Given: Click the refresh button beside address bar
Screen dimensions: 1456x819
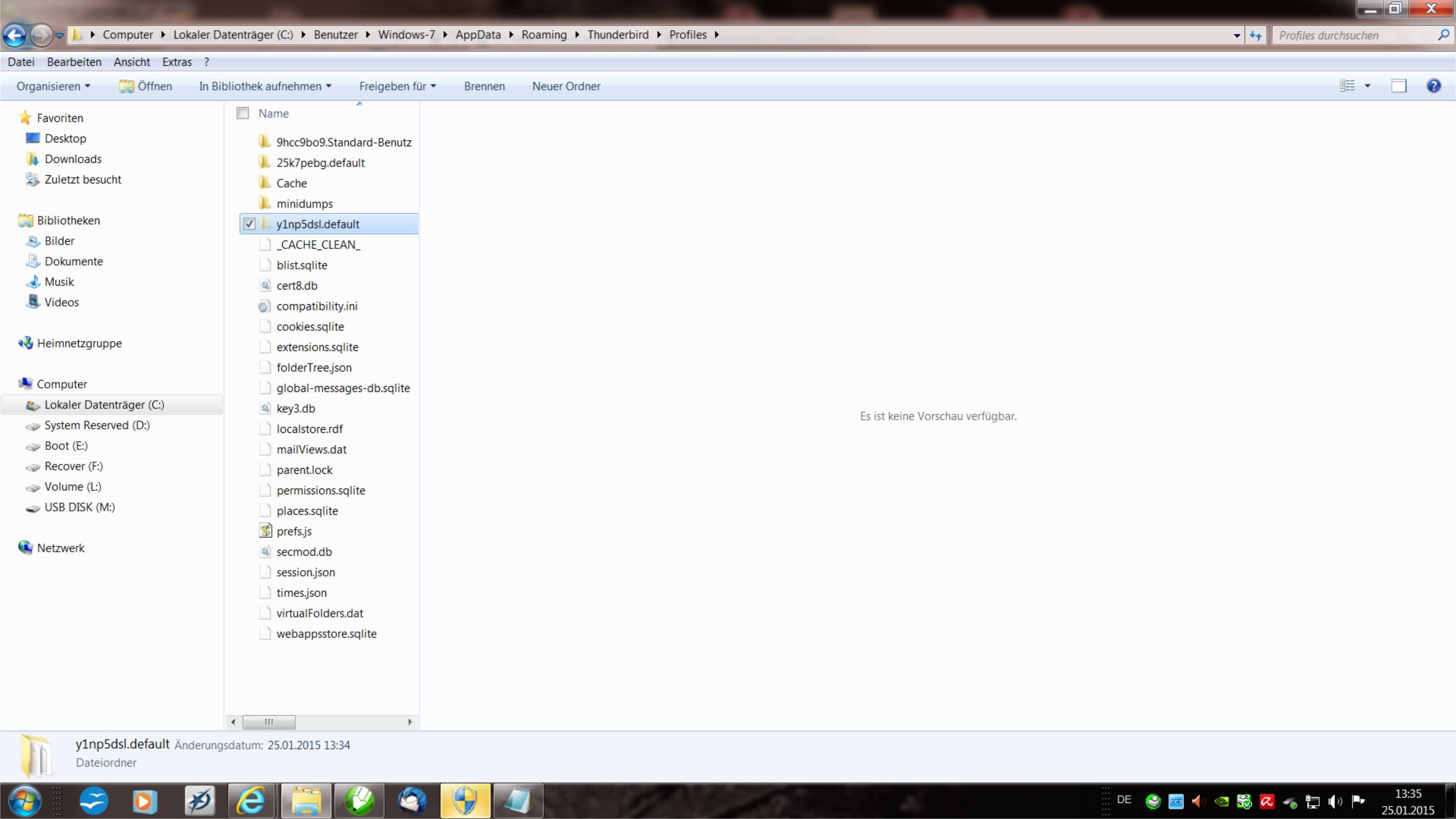Looking at the screenshot, I should (1255, 36).
